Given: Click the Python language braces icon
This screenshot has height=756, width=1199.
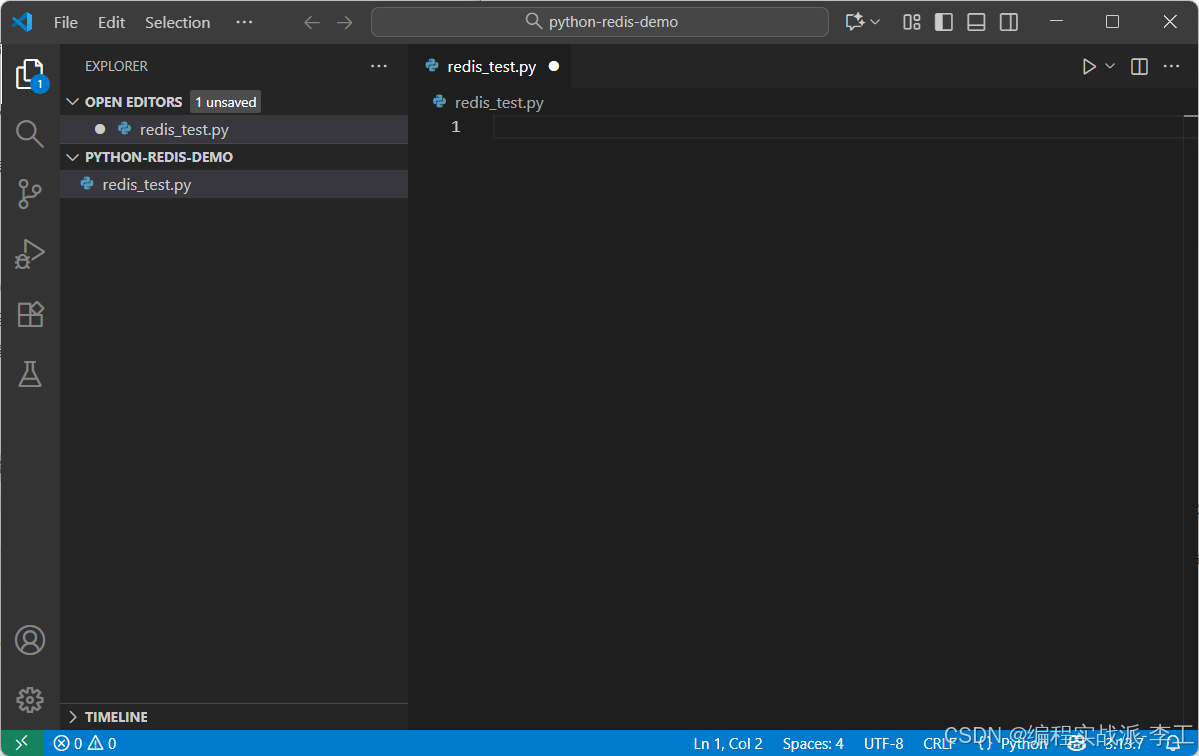Looking at the screenshot, I should pos(985,743).
